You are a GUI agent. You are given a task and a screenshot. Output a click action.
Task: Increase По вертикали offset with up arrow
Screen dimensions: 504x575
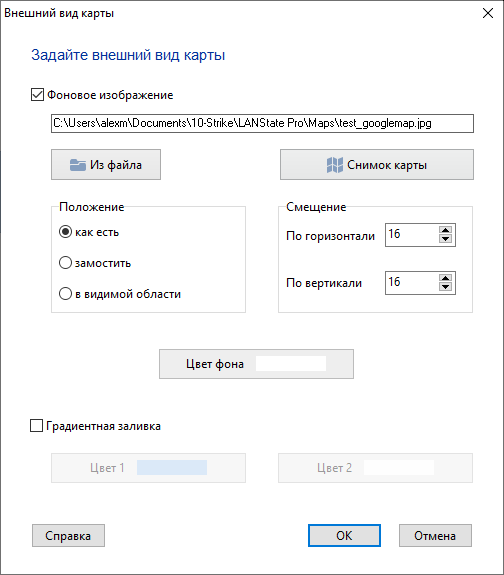[445, 278]
